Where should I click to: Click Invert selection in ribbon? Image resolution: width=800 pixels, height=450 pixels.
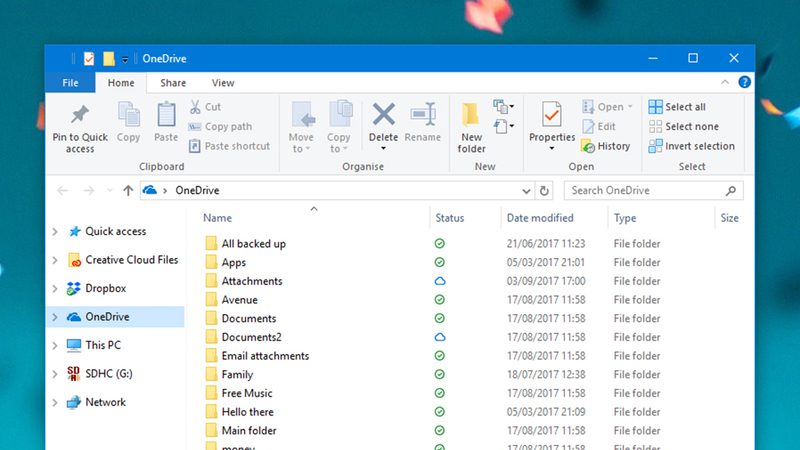692,146
